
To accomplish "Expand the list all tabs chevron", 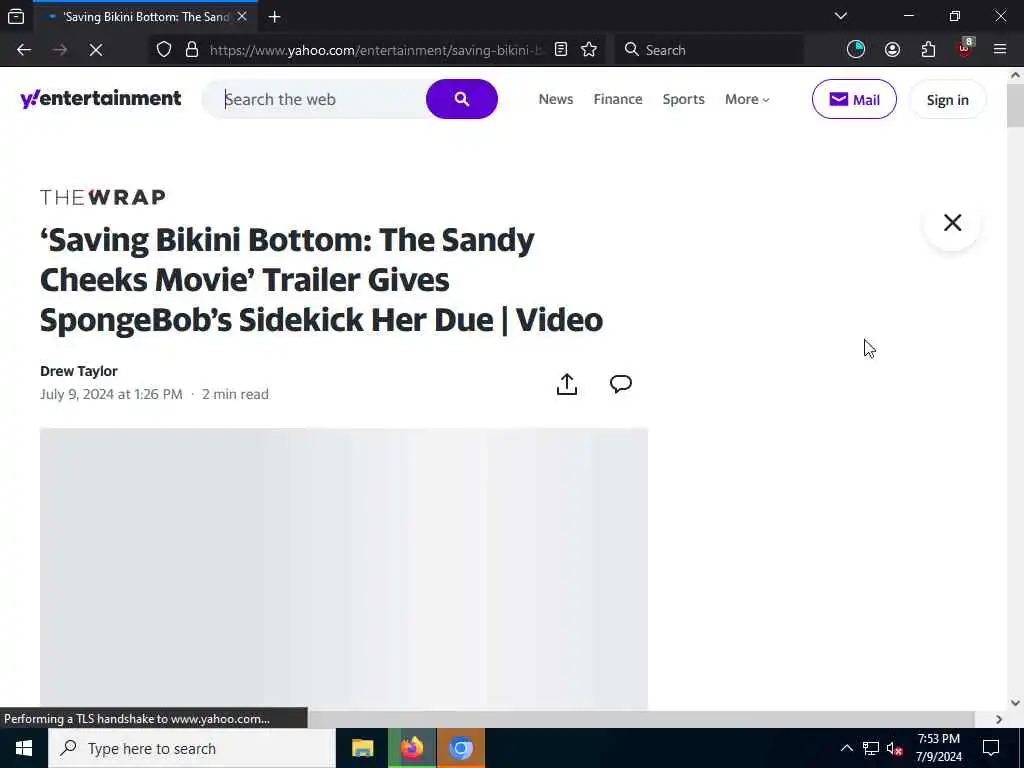I will pyautogui.click(x=840, y=16).
